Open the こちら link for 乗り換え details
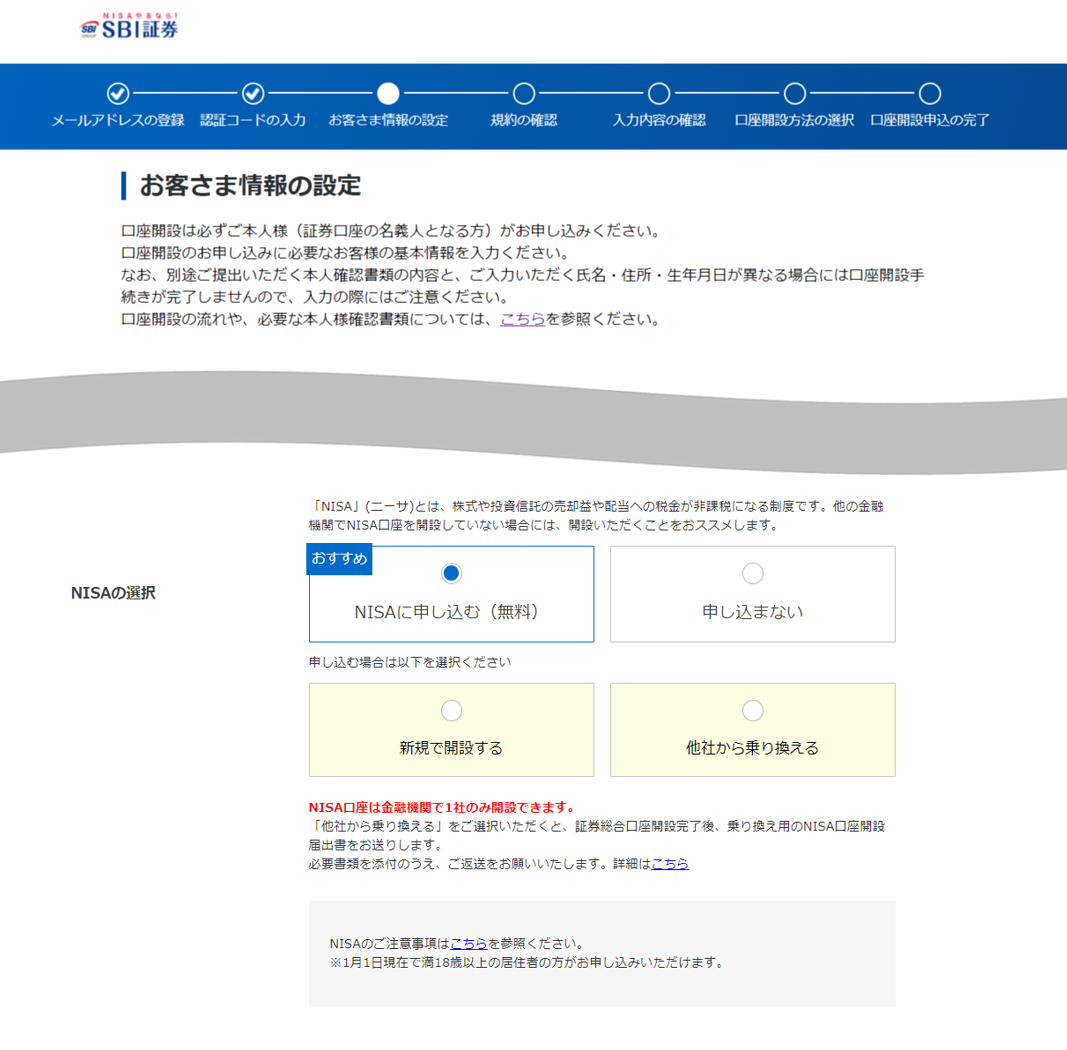 [x=670, y=864]
